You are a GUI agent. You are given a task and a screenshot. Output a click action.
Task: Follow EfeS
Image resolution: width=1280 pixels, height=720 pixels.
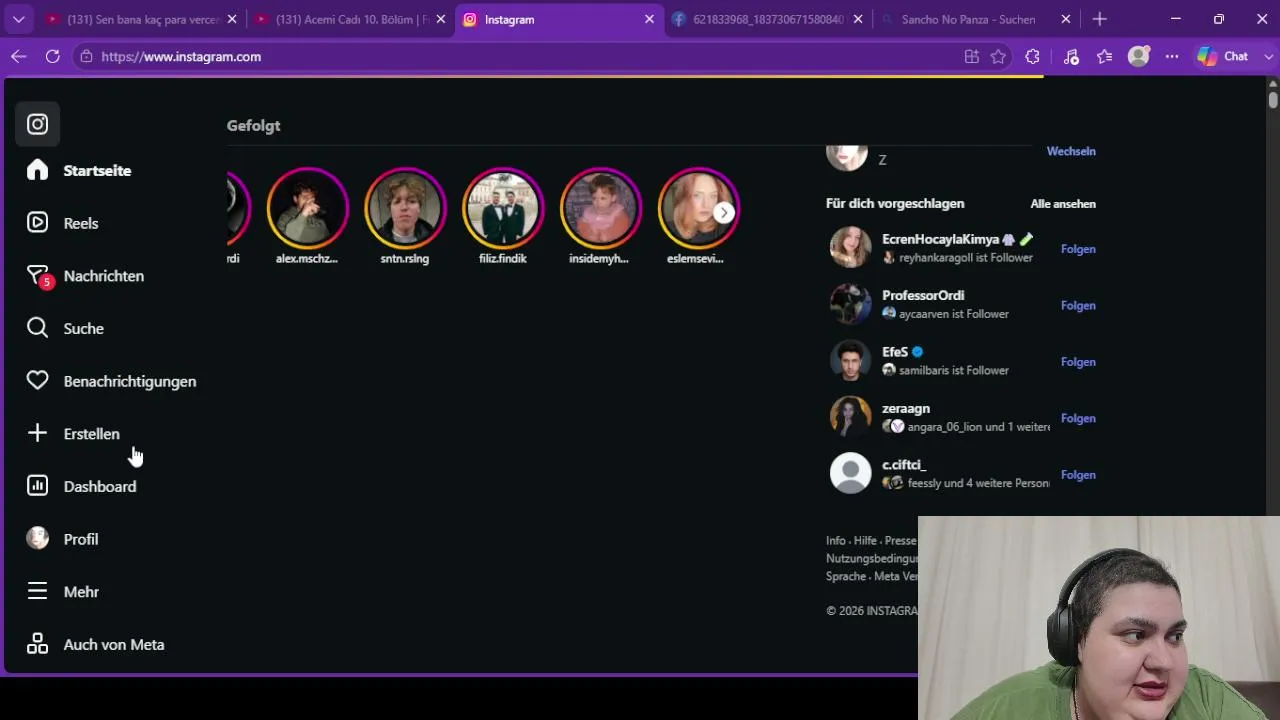tap(1078, 362)
